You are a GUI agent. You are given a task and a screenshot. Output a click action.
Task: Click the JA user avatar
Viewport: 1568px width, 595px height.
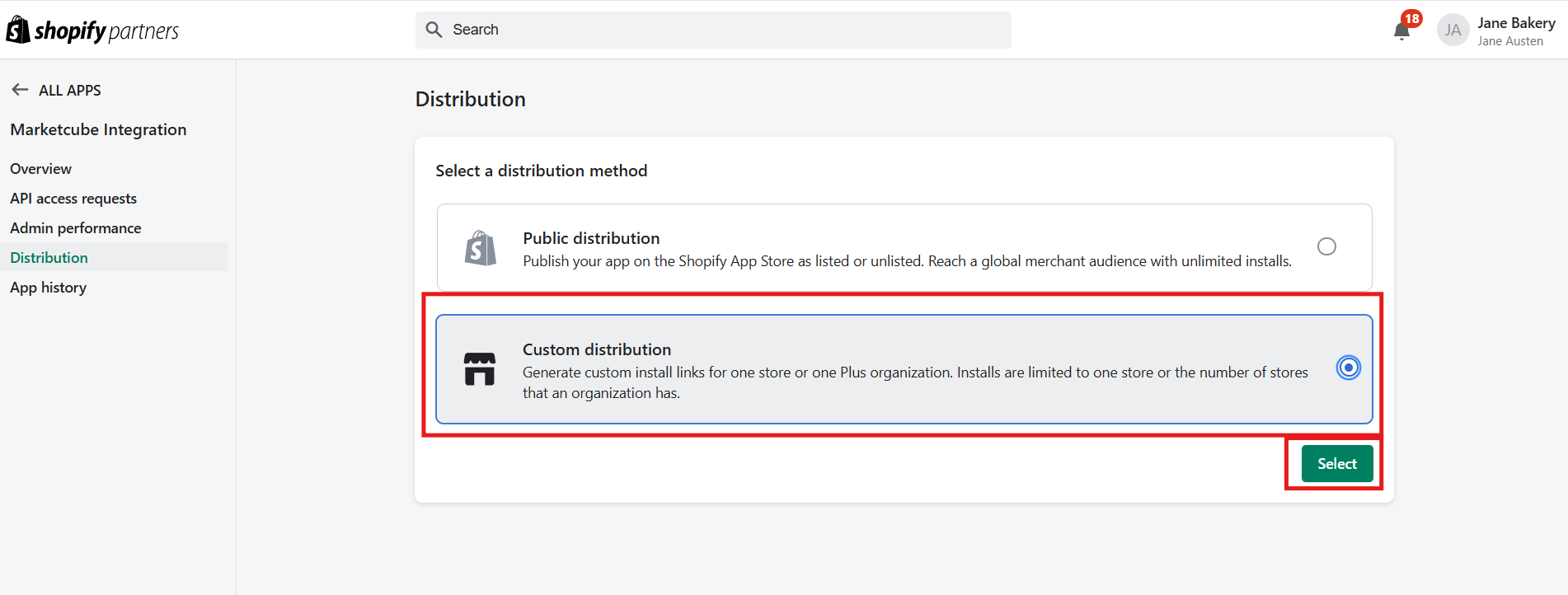pyautogui.click(x=1453, y=30)
